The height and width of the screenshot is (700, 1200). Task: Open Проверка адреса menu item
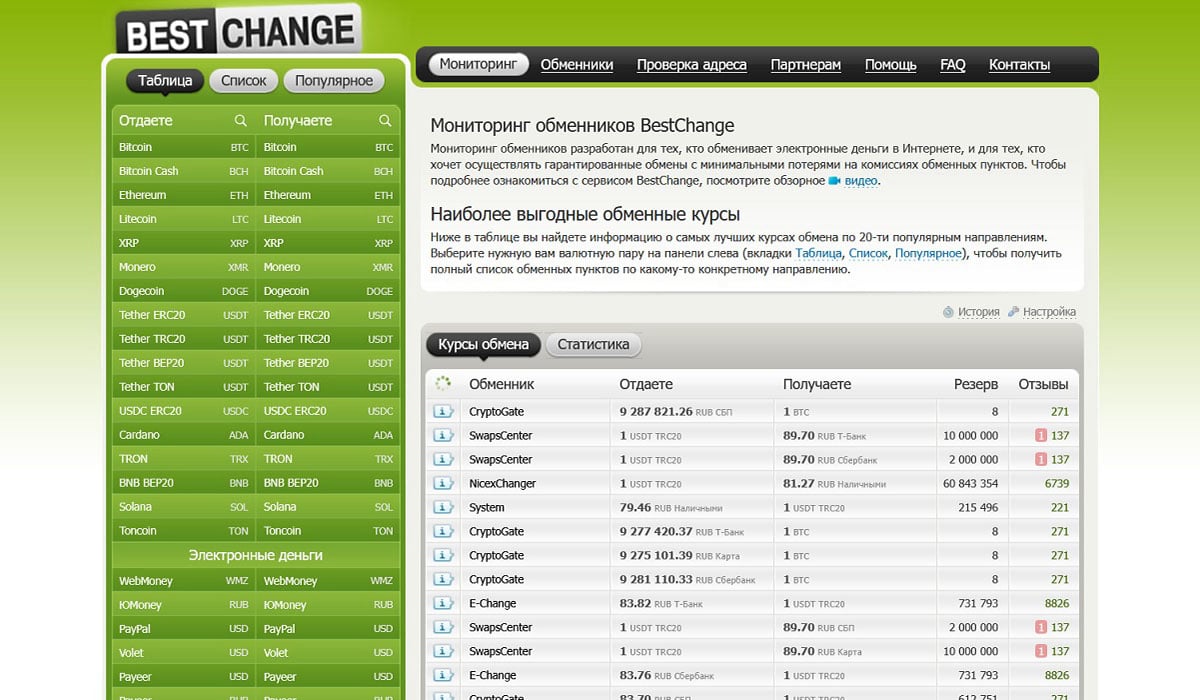[691, 65]
